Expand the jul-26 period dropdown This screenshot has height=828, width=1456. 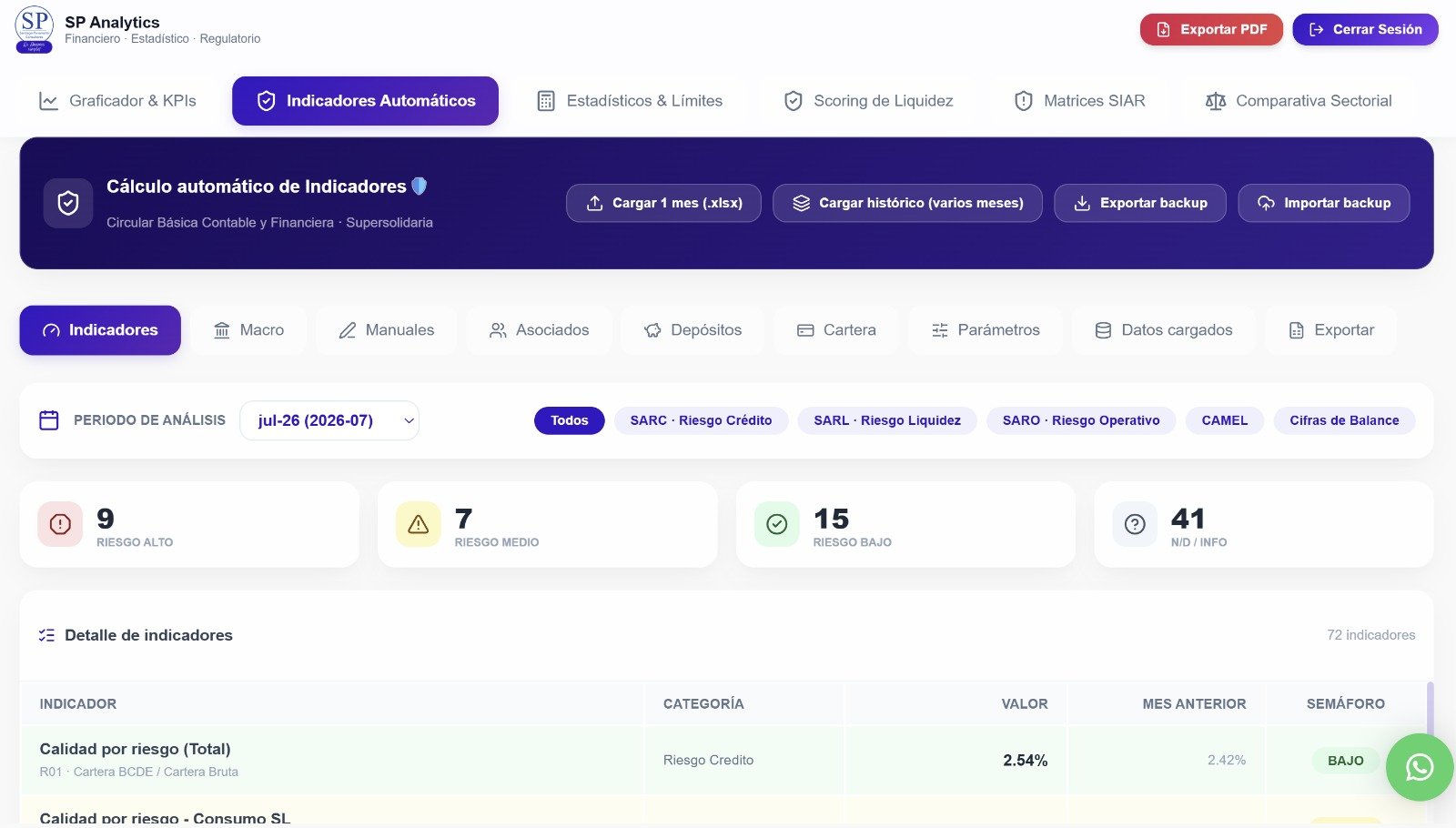click(329, 420)
